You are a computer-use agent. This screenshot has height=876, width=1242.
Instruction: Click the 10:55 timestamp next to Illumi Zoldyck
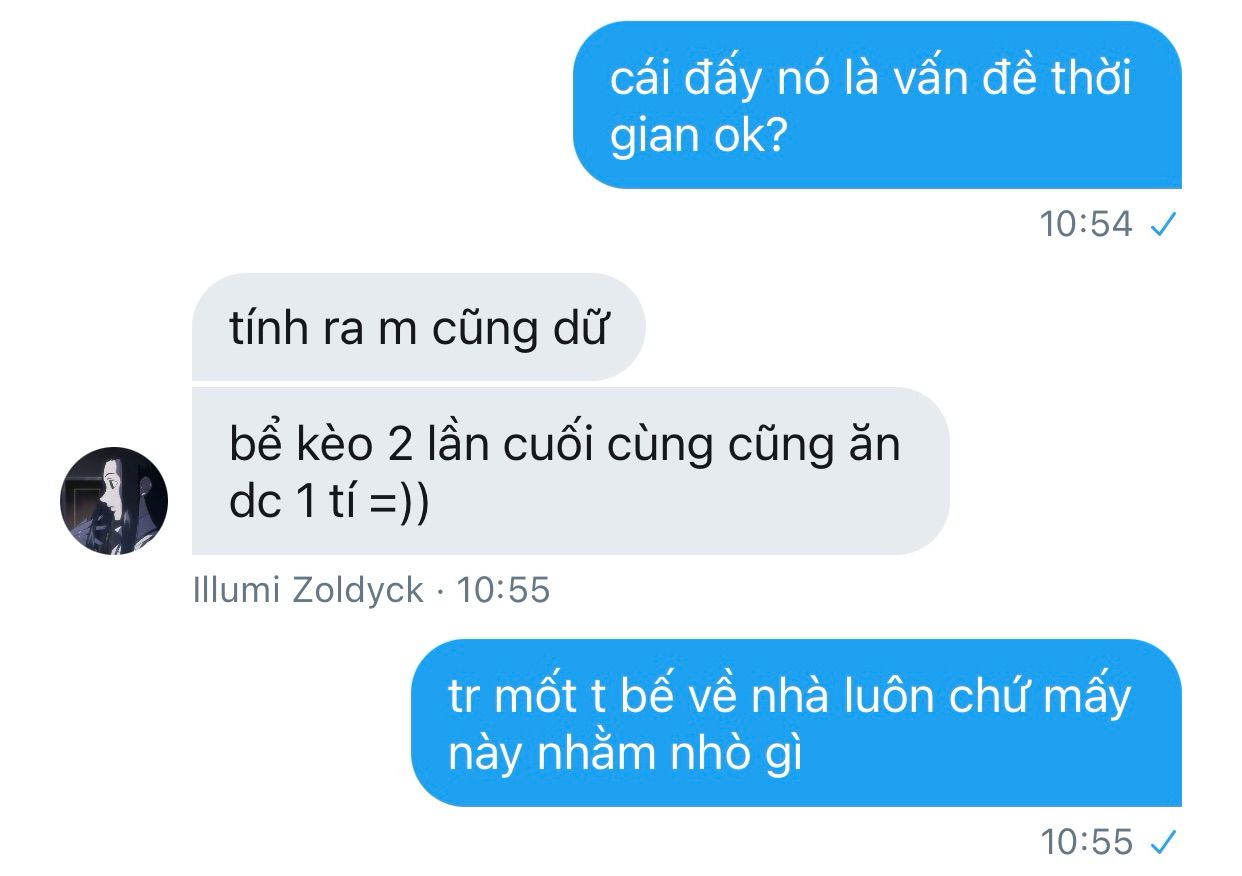pos(503,591)
